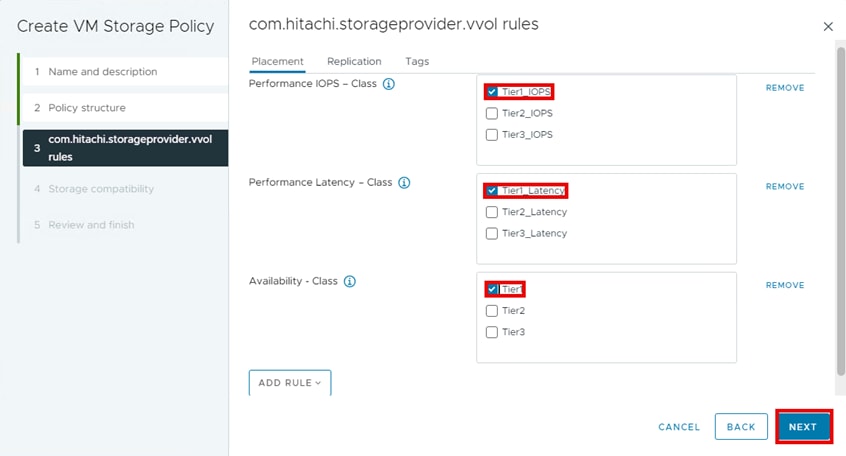Check the Tier2 availability checkbox
The image size is (846, 456).
(x=492, y=311)
